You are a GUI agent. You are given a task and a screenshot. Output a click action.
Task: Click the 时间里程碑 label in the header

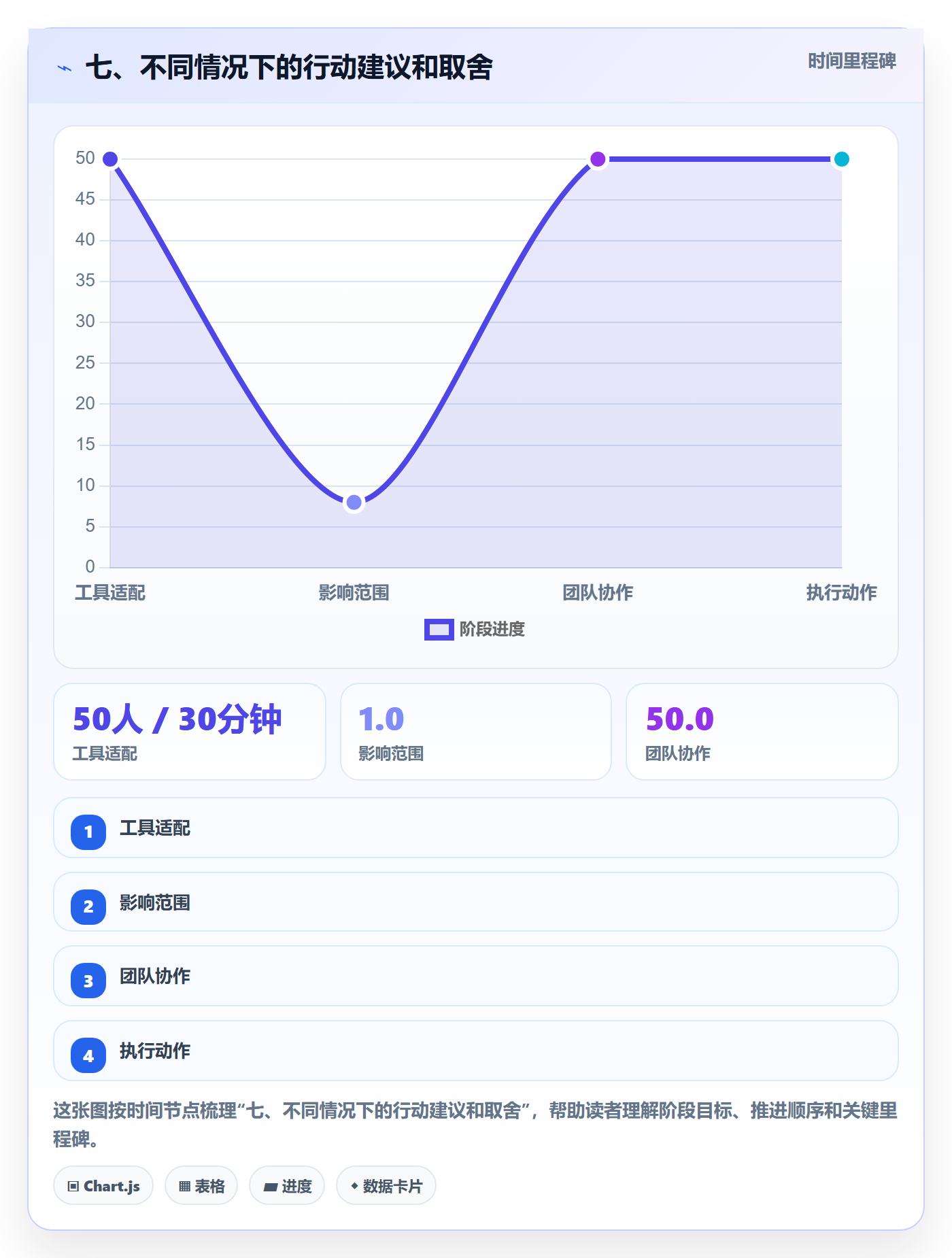coord(851,61)
